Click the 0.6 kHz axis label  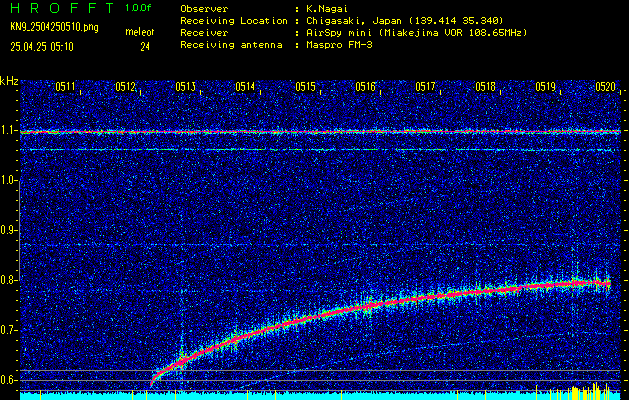[x=9, y=380]
